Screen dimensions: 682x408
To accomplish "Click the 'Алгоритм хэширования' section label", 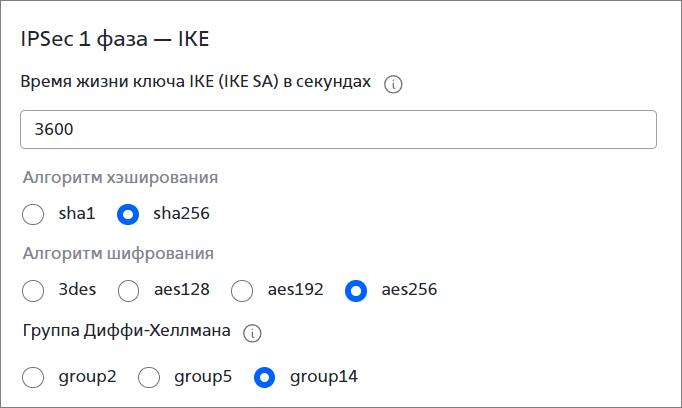I will coord(120,177).
